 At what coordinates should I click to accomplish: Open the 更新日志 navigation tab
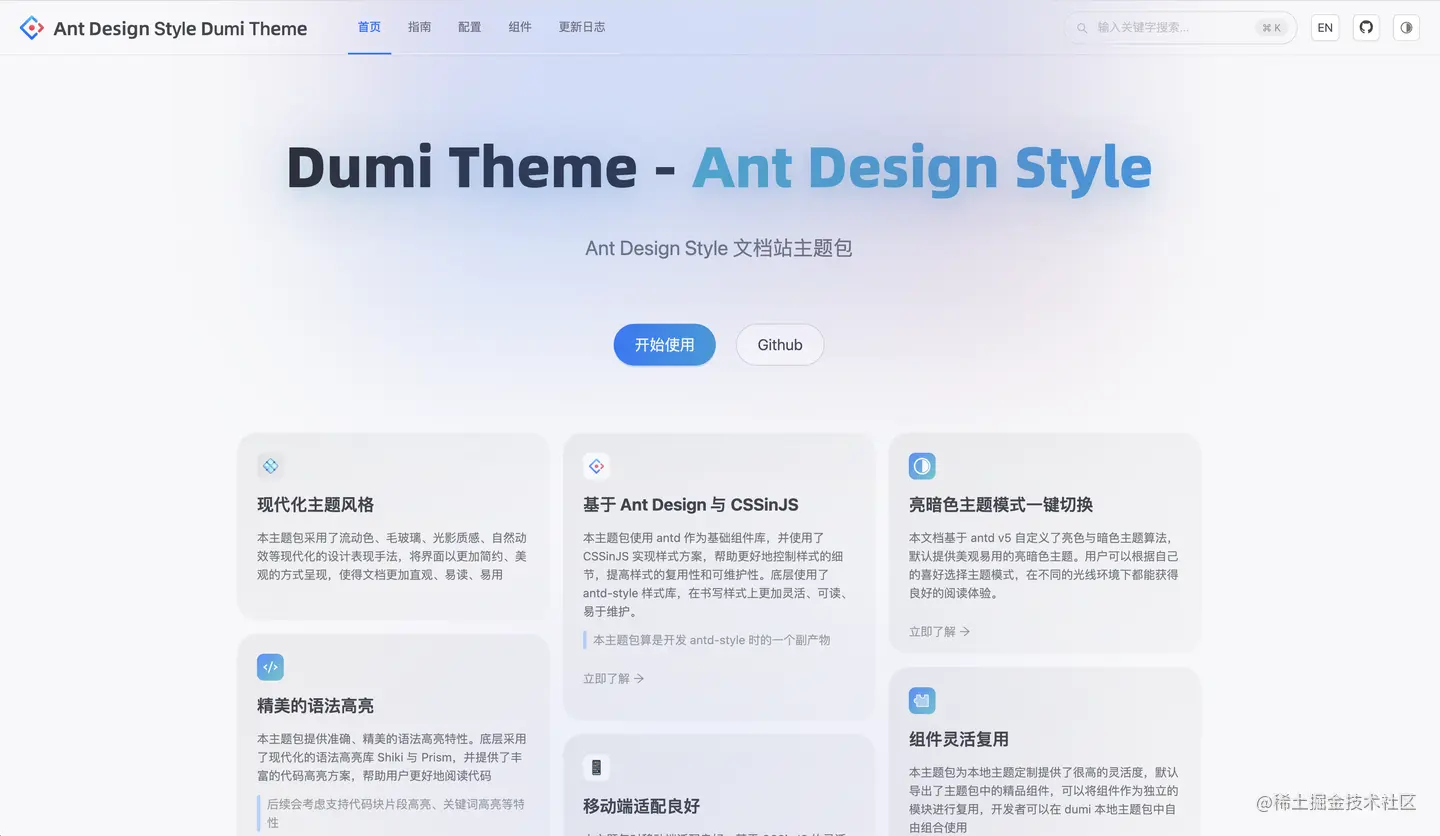[x=582, y=27]
